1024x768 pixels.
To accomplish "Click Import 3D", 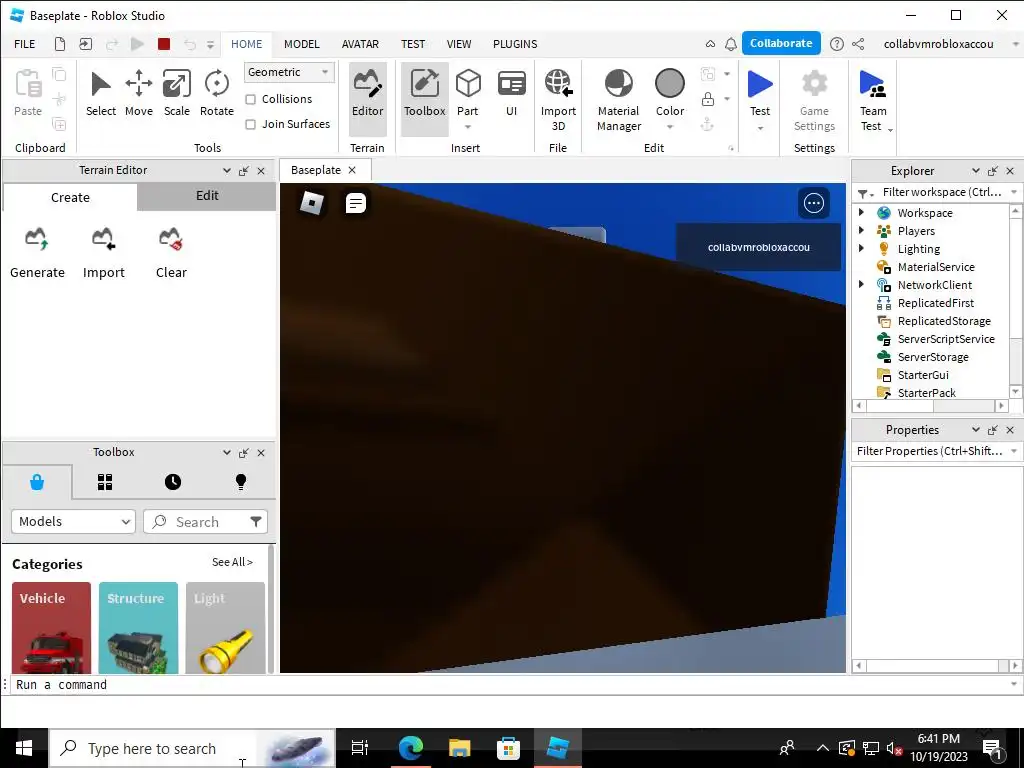I will pos(558,99).
